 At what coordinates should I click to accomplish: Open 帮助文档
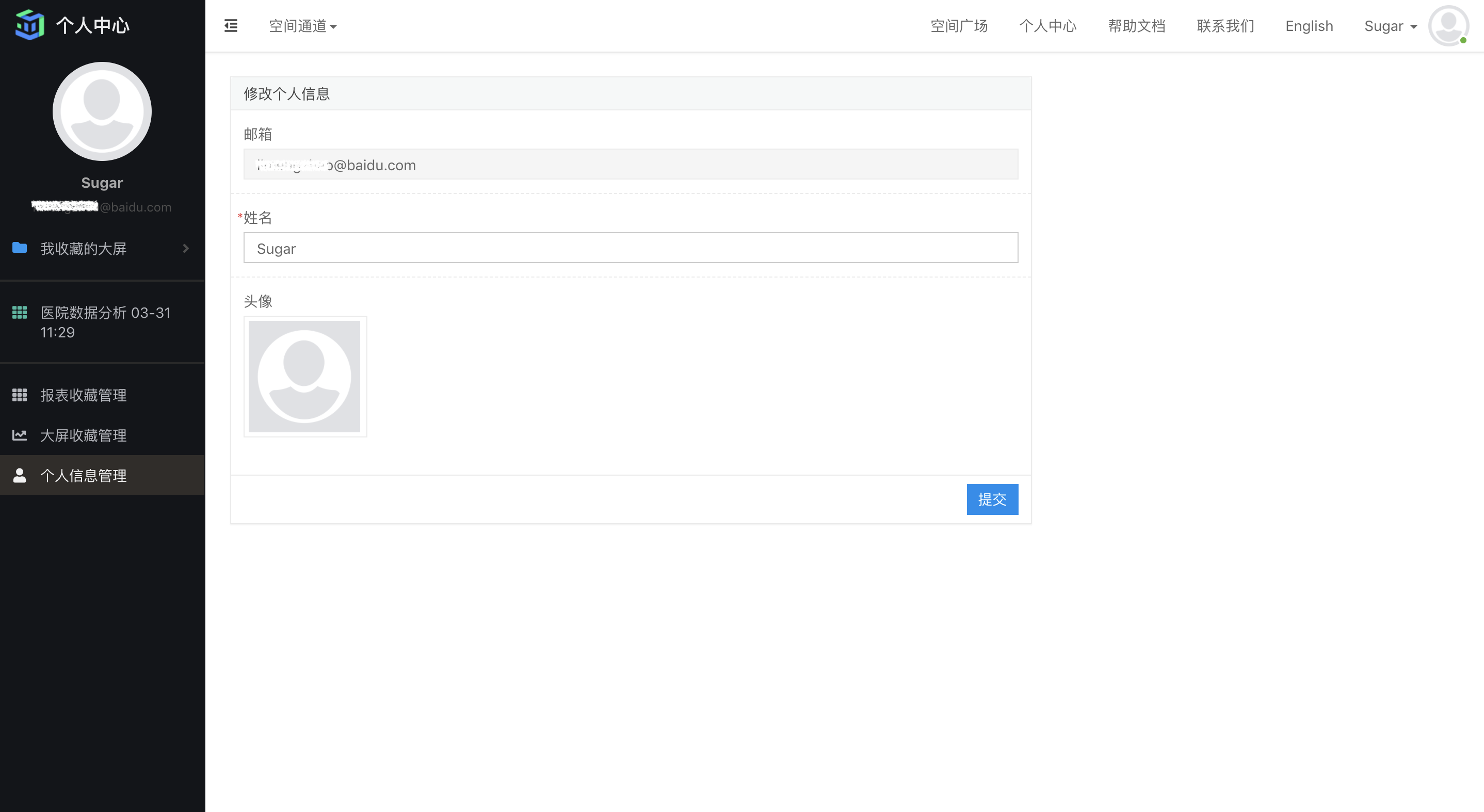coord(1136,26)
